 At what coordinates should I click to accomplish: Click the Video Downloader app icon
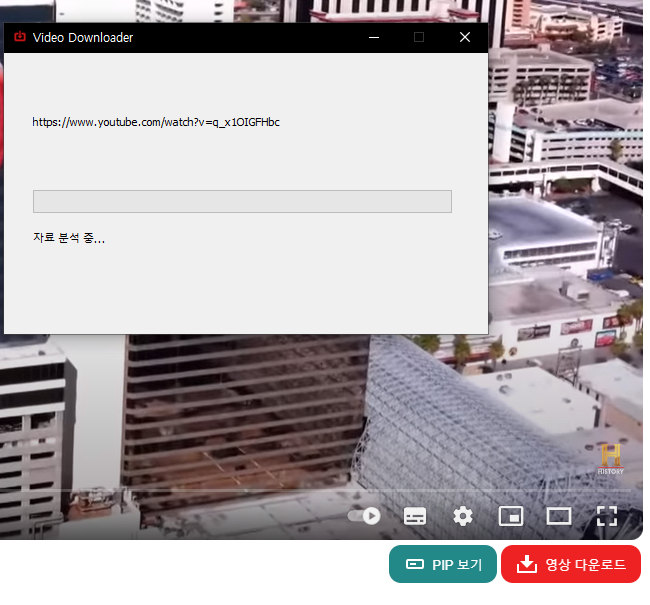pos(19,37)
